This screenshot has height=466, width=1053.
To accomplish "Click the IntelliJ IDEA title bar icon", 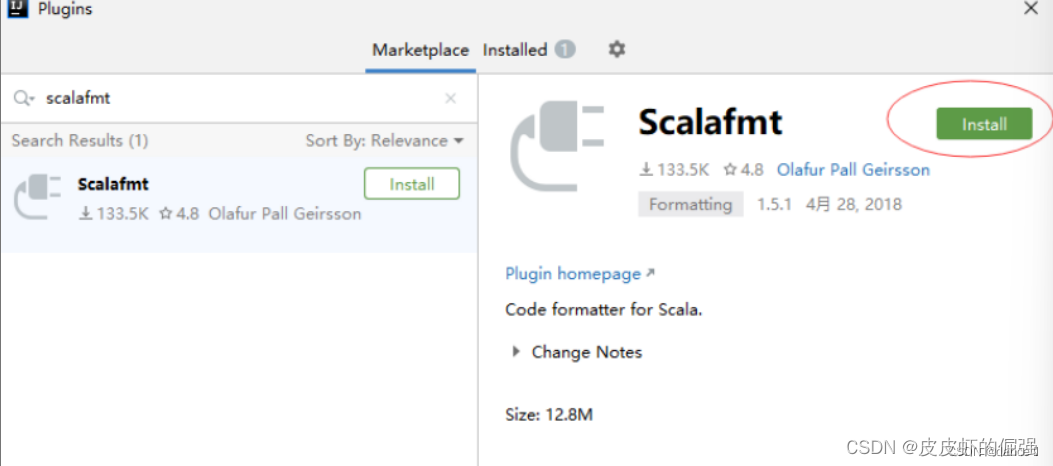I will [17, 9].
